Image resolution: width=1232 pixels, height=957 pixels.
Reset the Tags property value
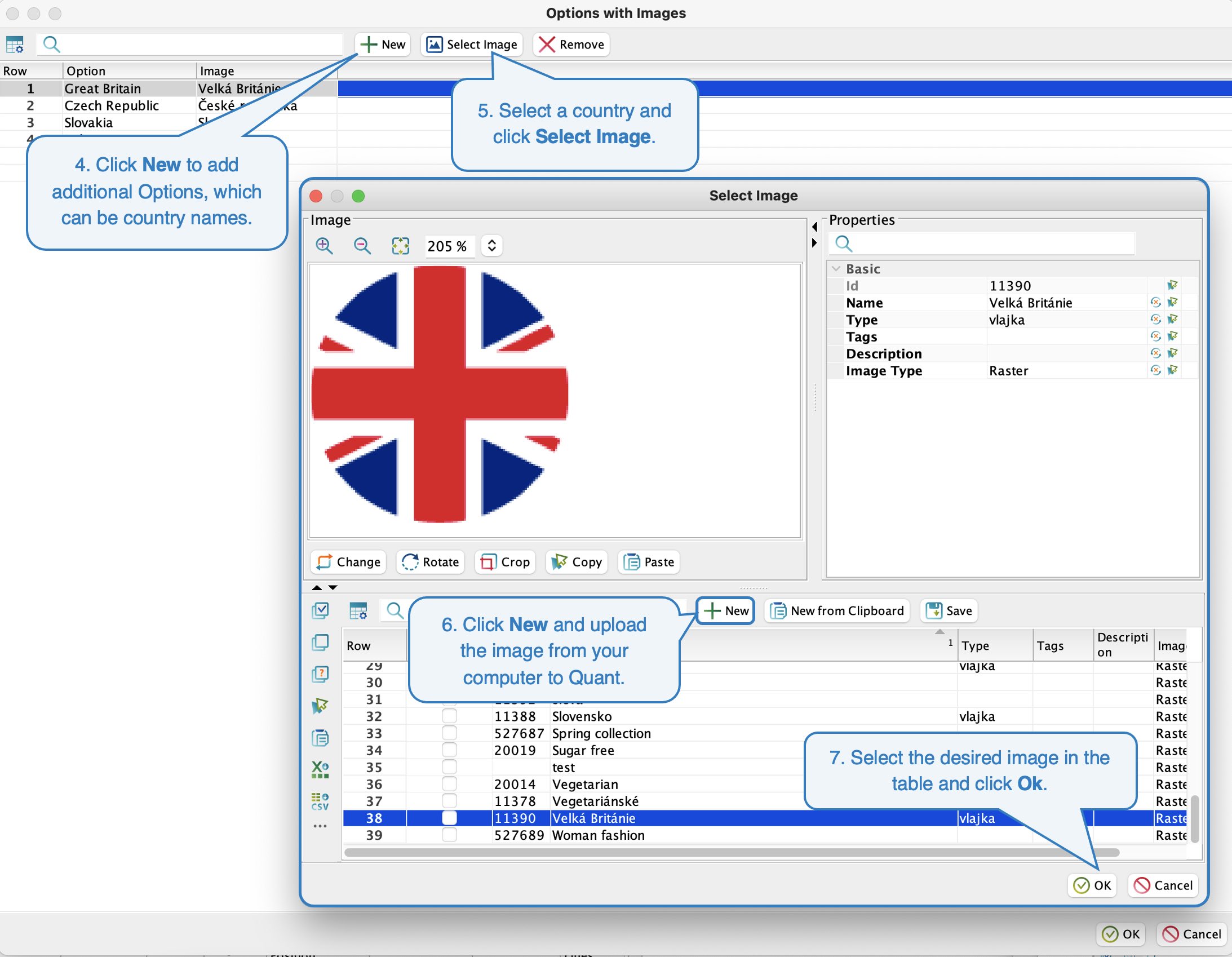[x=1156, y=336]
